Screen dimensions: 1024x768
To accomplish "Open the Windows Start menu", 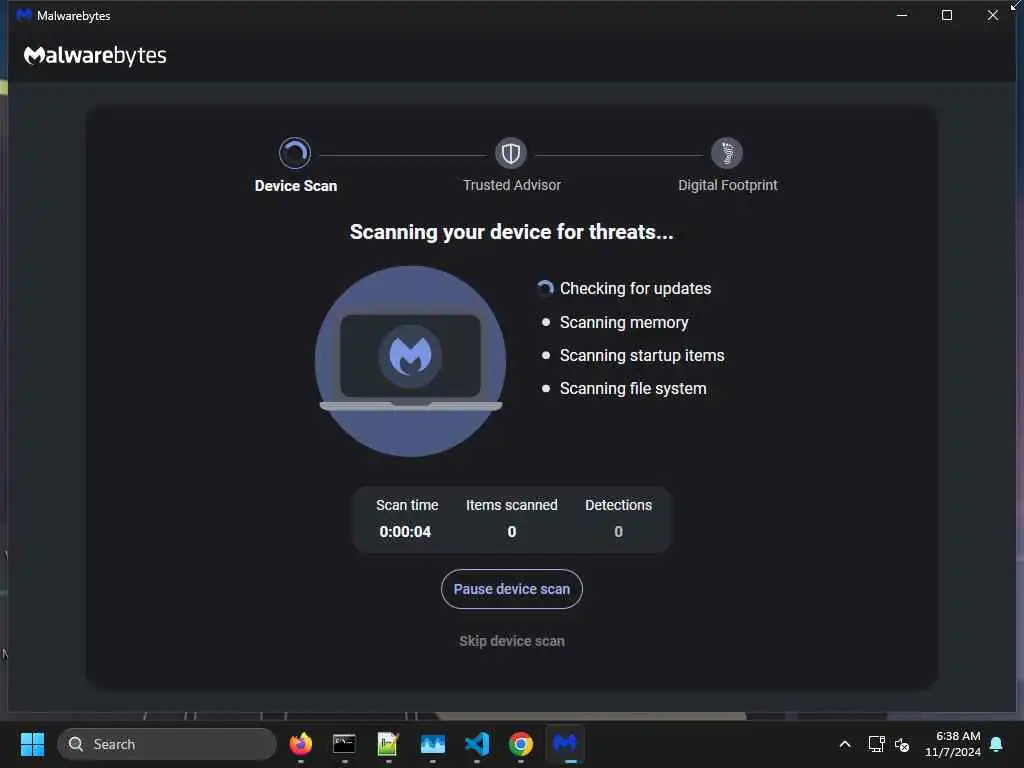I will (x=32, y=744).
